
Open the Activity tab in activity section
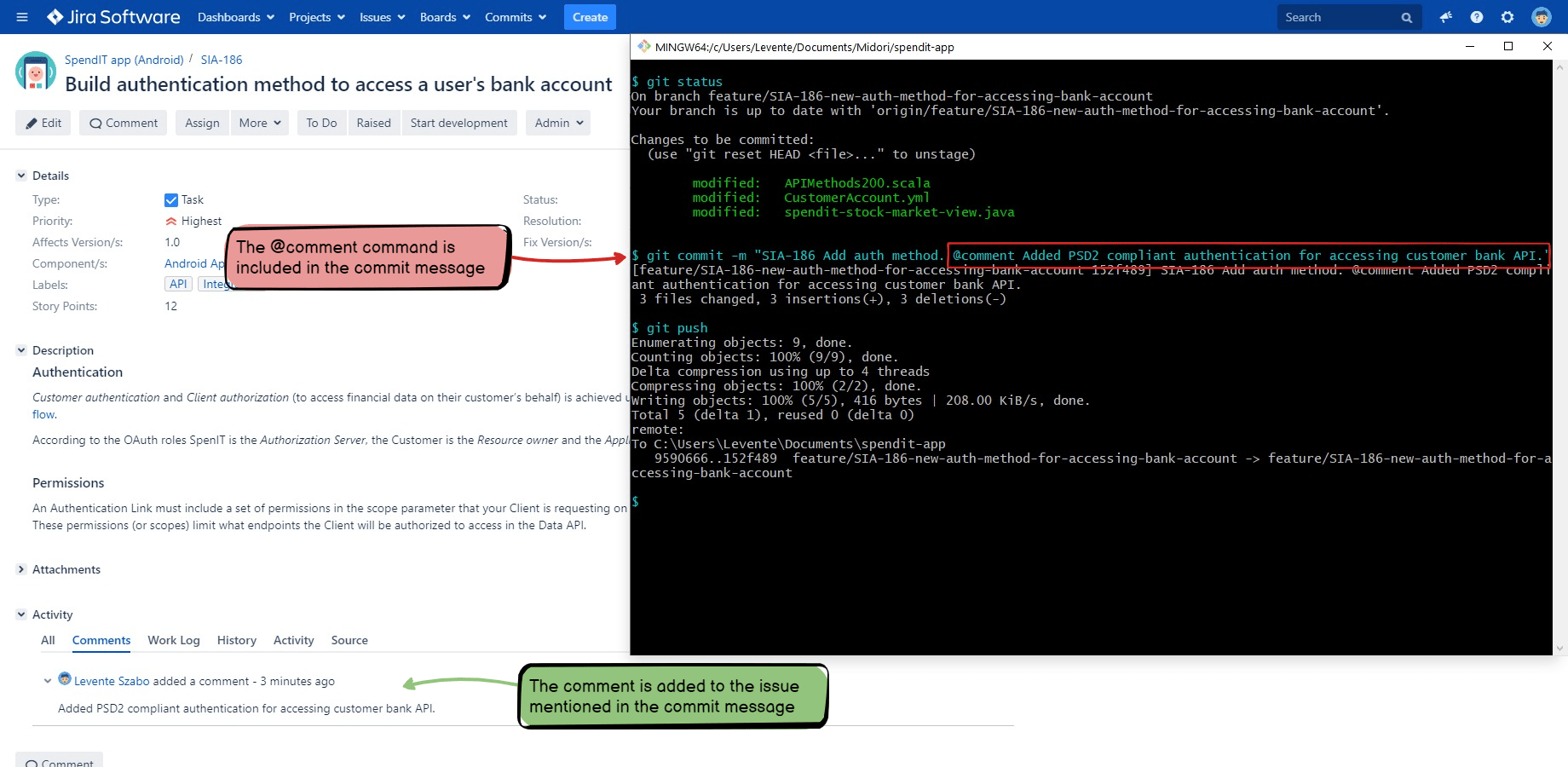[294, 640]
